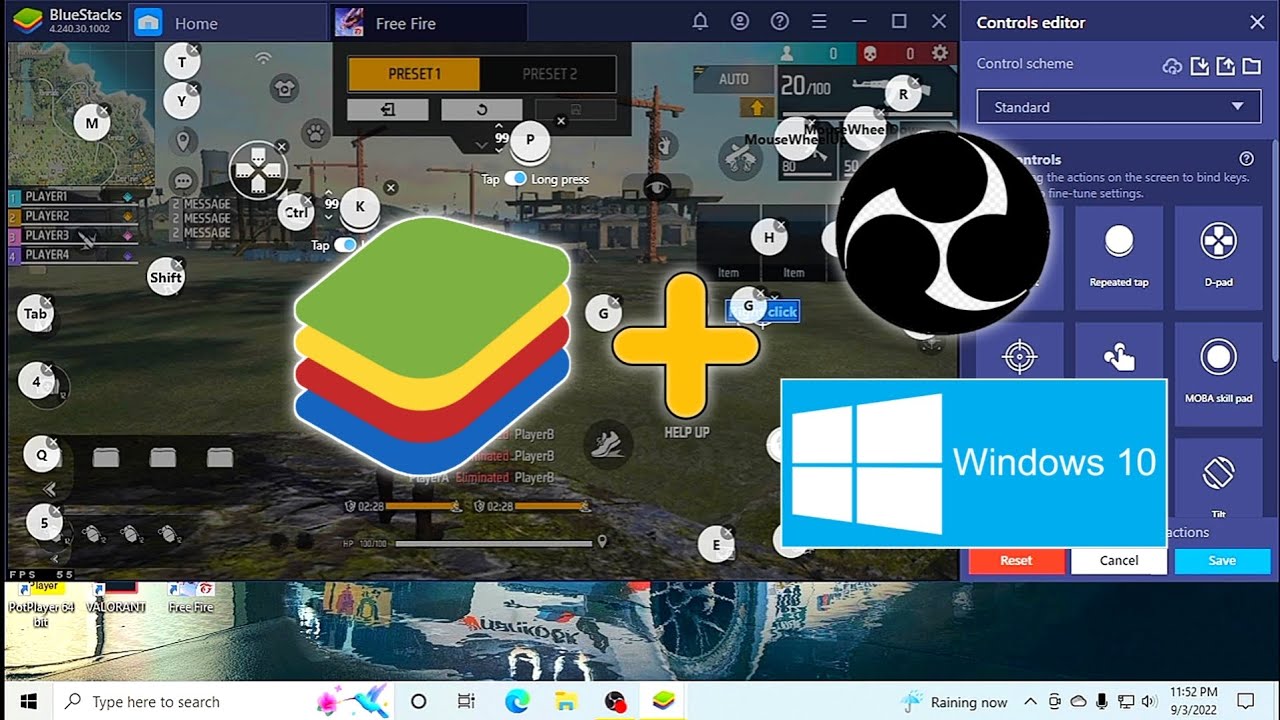Select the Shift key binding bubble
This screenshot has width=1280, height=720.
pyautogui.click(x=165, y=278)
